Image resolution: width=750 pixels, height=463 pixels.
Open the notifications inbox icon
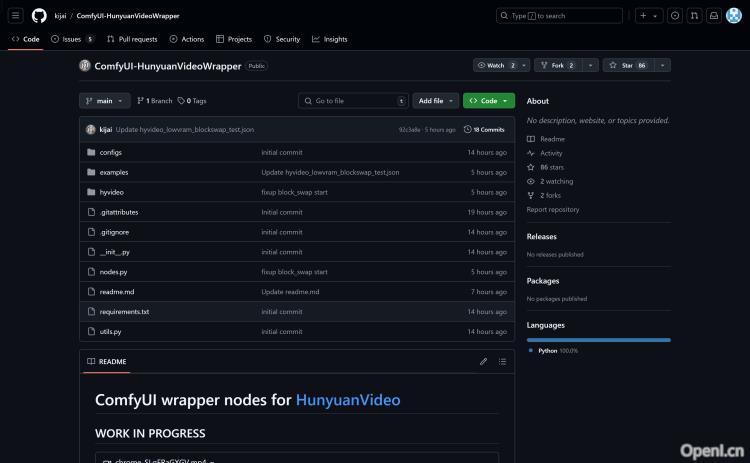713,16
